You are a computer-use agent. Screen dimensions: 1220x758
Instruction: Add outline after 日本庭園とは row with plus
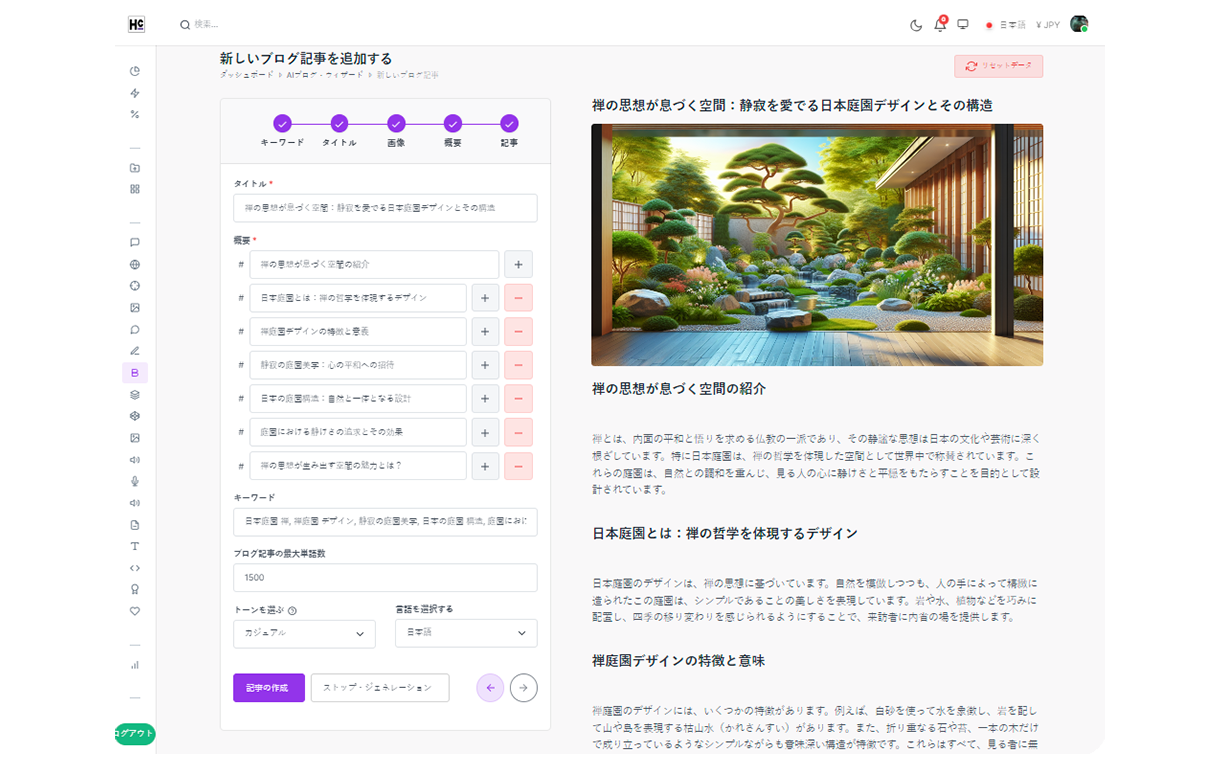pos(485,298)
